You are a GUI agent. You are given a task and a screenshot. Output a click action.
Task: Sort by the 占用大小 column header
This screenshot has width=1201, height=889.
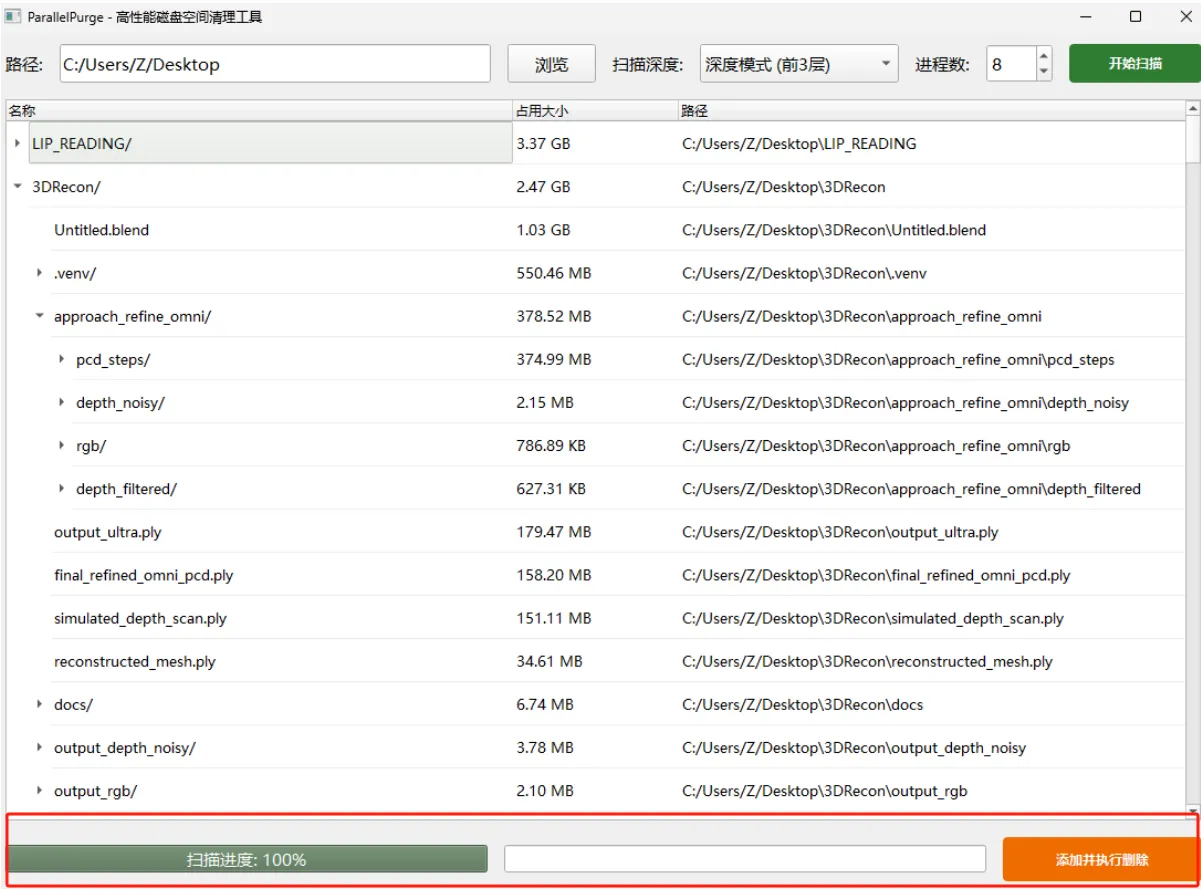(594, 110)
